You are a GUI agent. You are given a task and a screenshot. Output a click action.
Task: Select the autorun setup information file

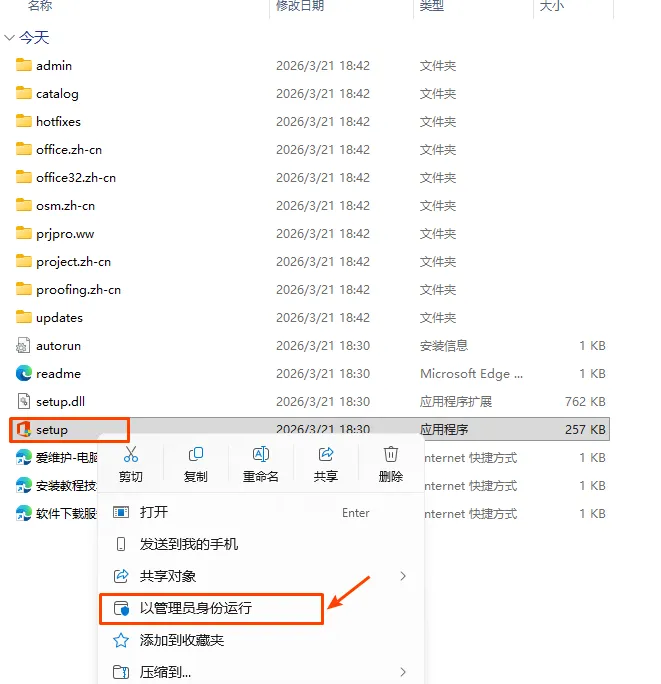click(x=58, y=346)
